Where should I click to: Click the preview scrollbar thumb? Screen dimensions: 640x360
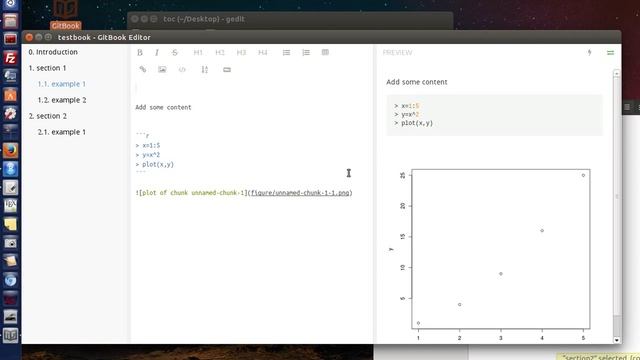pyautogui.click(x=616, y=196)
